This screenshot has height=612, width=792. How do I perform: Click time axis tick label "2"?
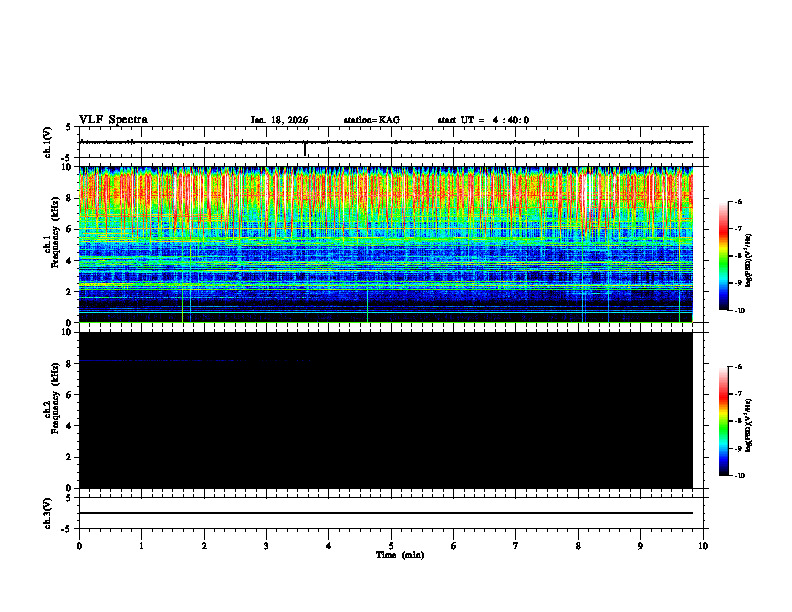click(x=204, y=546)
